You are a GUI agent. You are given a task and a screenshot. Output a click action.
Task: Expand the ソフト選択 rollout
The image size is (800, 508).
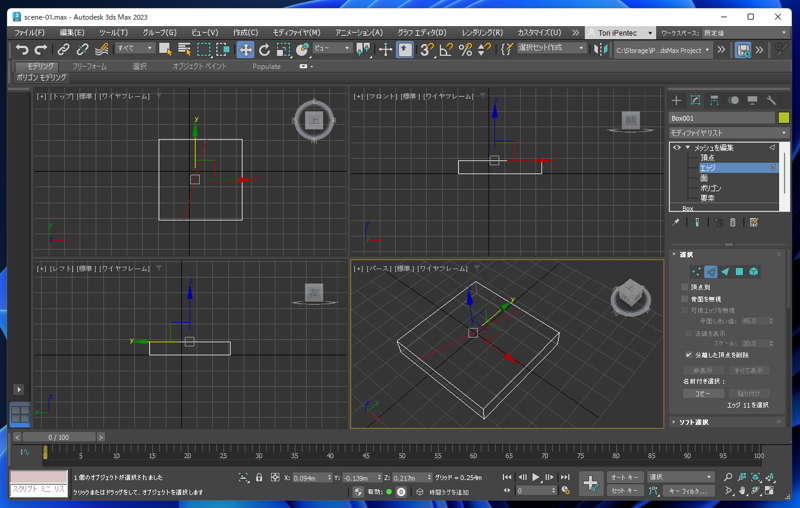tap(727, 422)
